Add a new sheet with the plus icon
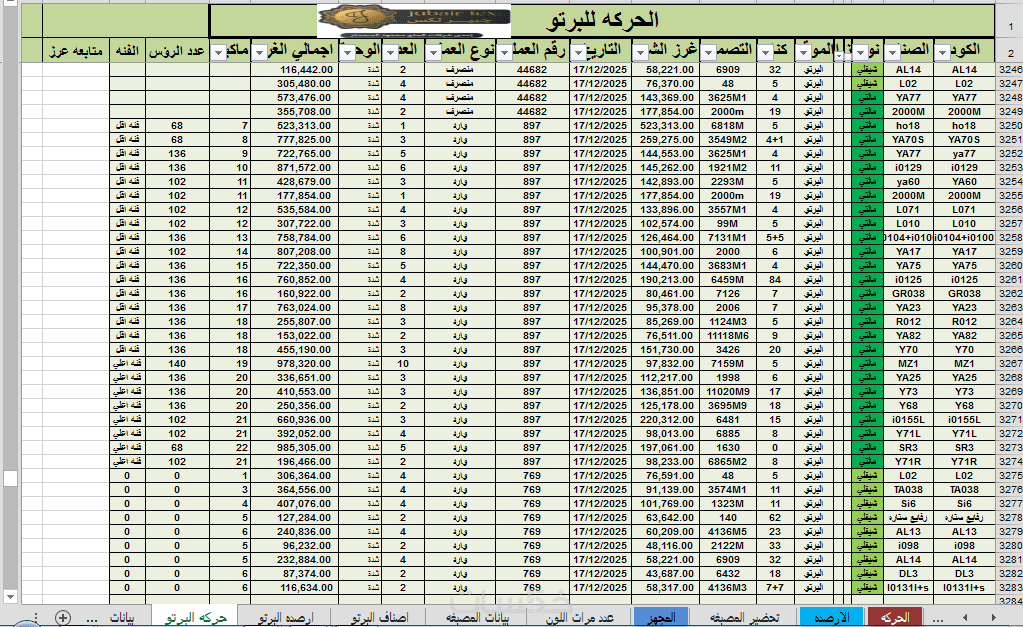Screen dimensions: 1023x627 pyautogui.click(x=63, y=617)
